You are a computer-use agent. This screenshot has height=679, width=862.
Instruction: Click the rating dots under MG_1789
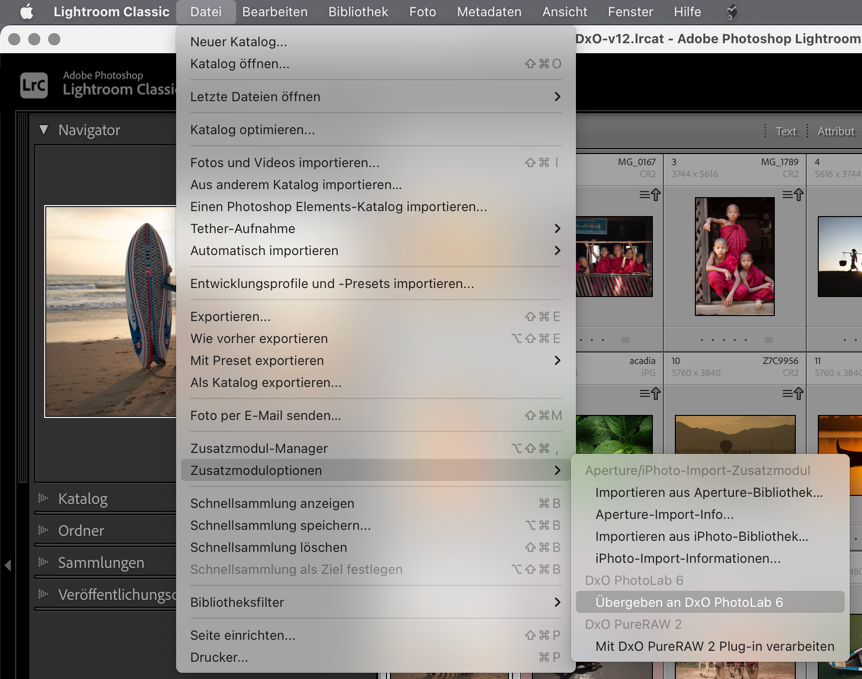(x=723, y=340)
